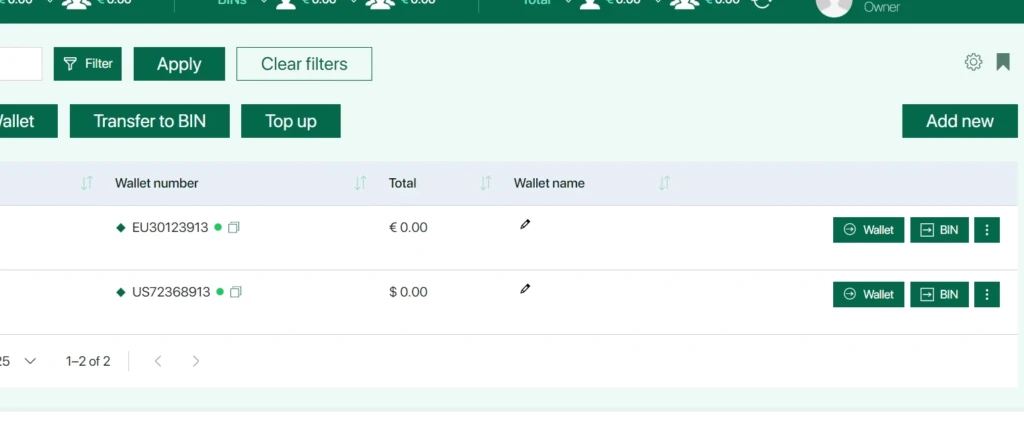Go to next page of wallets
The height and width of the screenshot is (435, 1024).
point(196,361)
